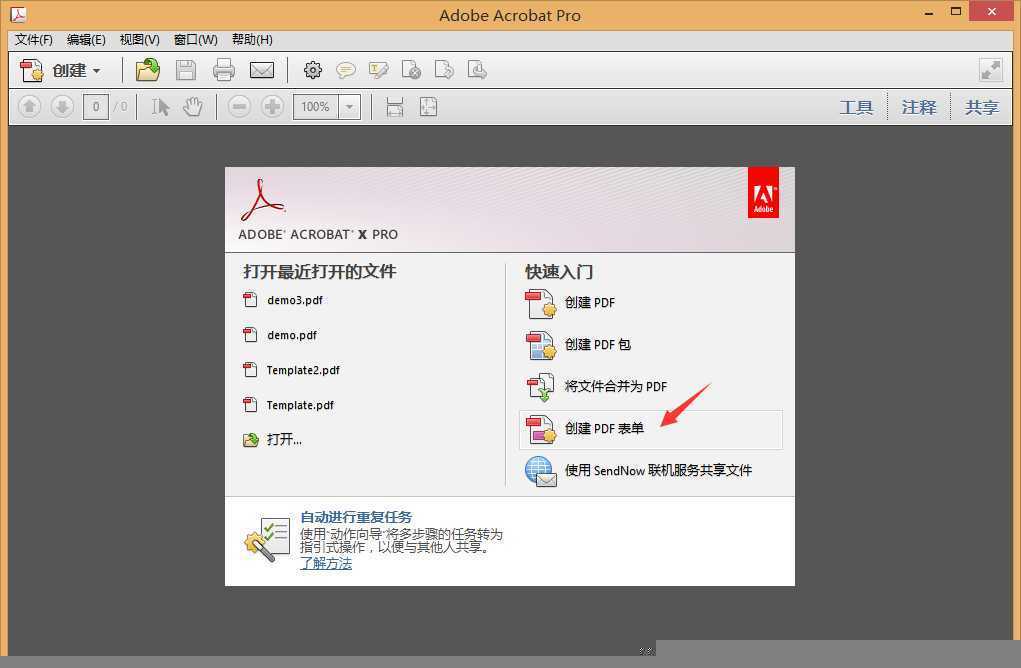Open the 文件(F) menu

click(33, 40)
